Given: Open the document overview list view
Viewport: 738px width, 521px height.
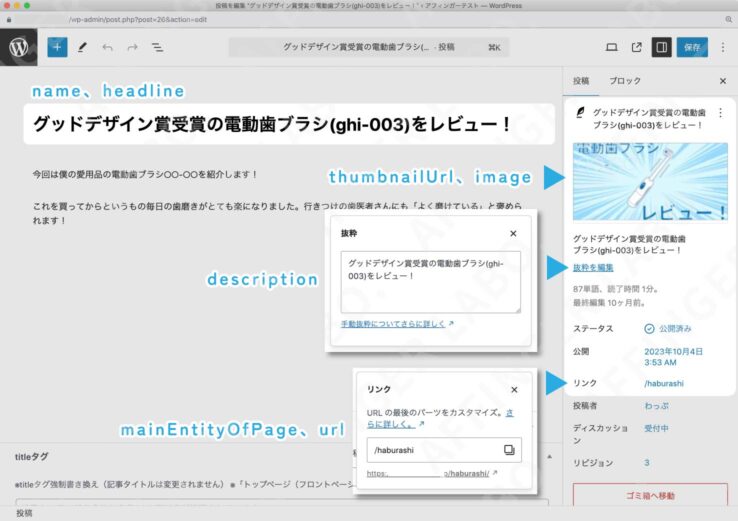Looking at the screenshot, I should (157, 47).
